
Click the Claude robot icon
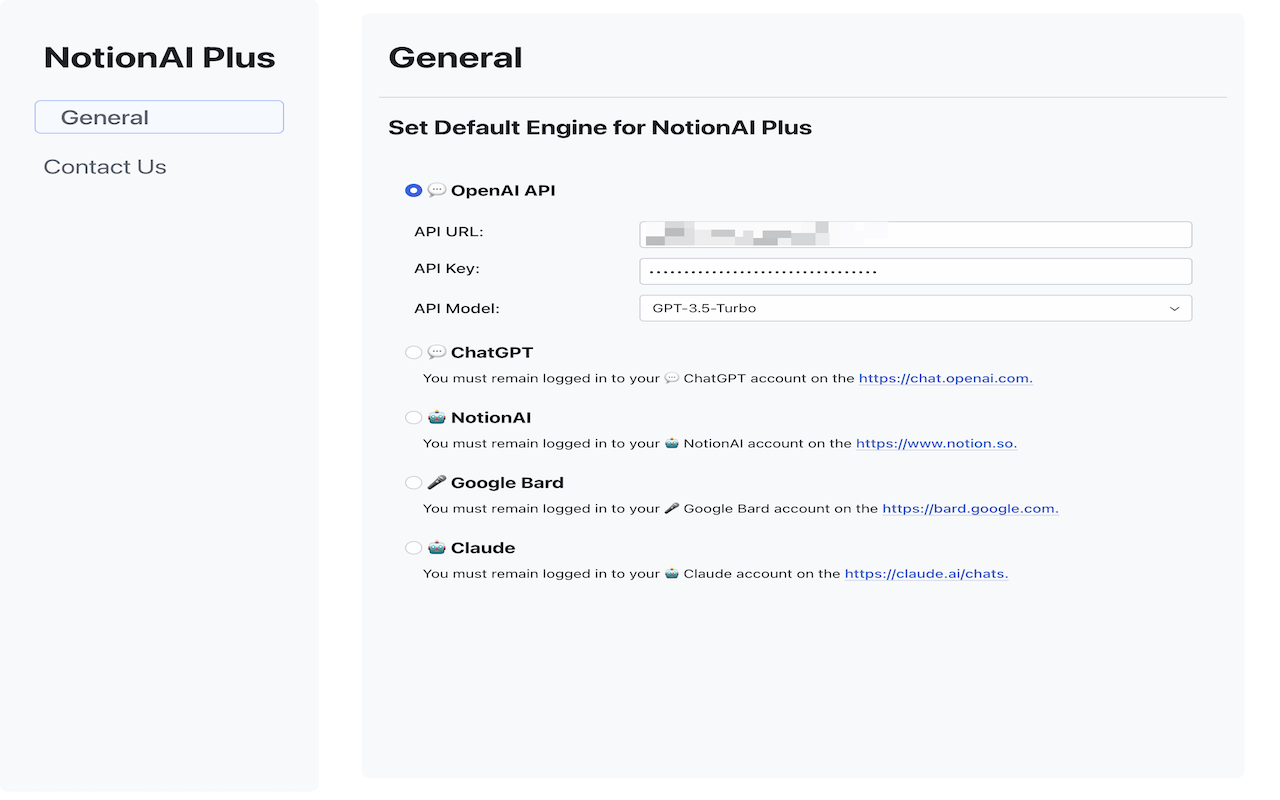(x=437, y=547)
